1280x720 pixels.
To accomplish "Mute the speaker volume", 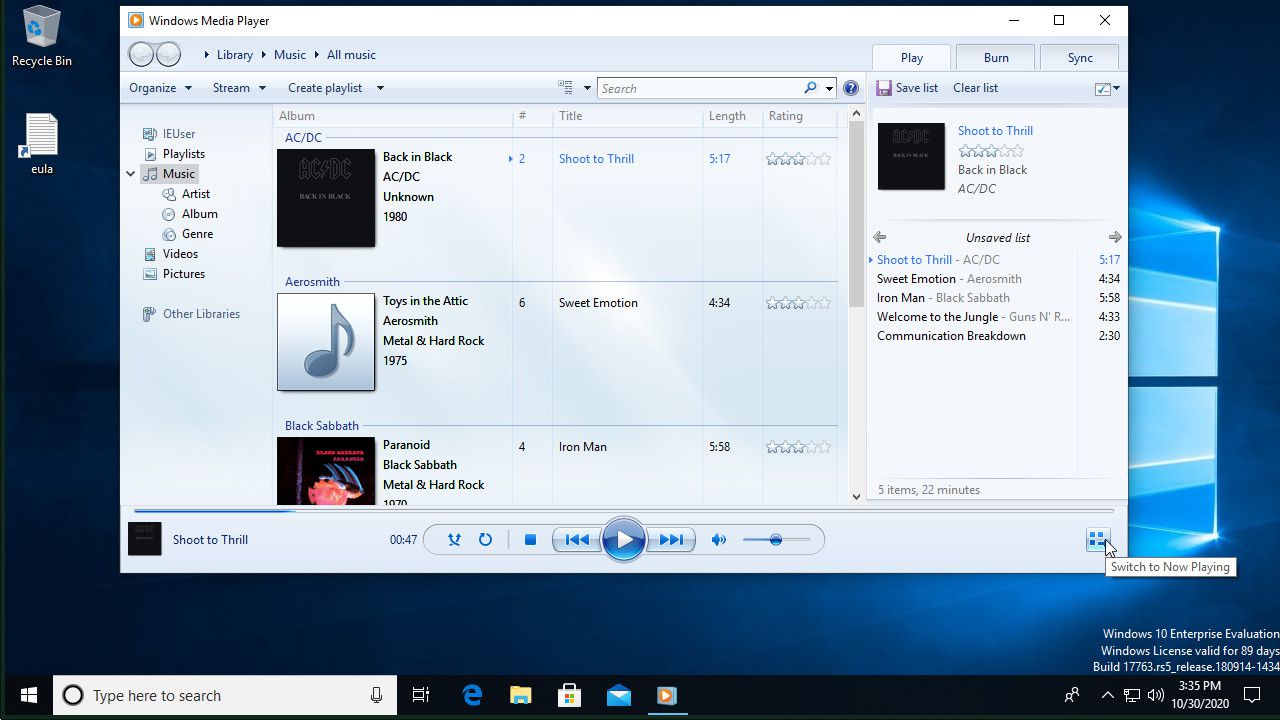I will tap(718, 540).
